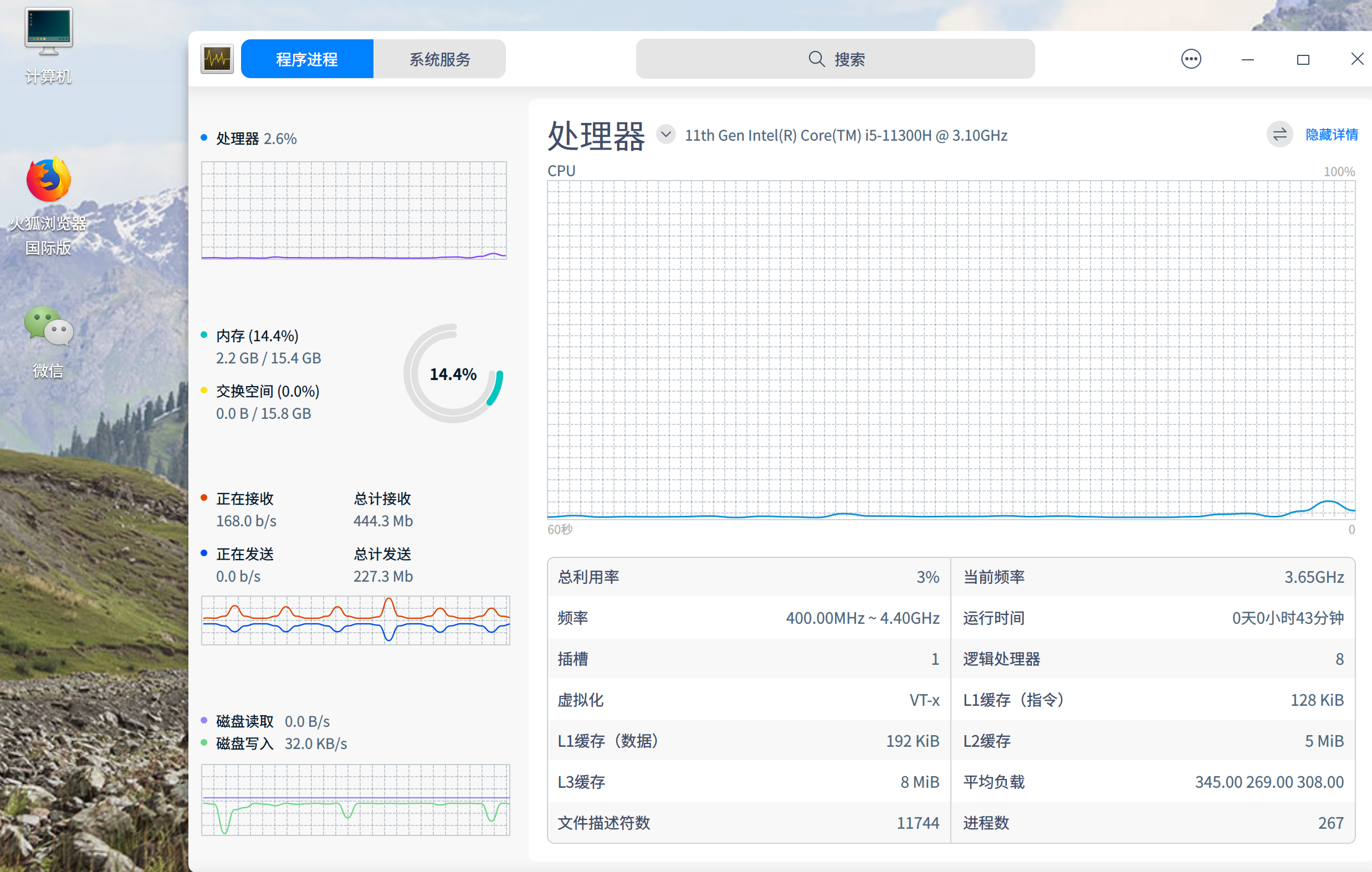Toggle the 正在发送 send rate indicator
Image resolution: width=1372 pixels, height=872 pixels.
tap(204, 553)
